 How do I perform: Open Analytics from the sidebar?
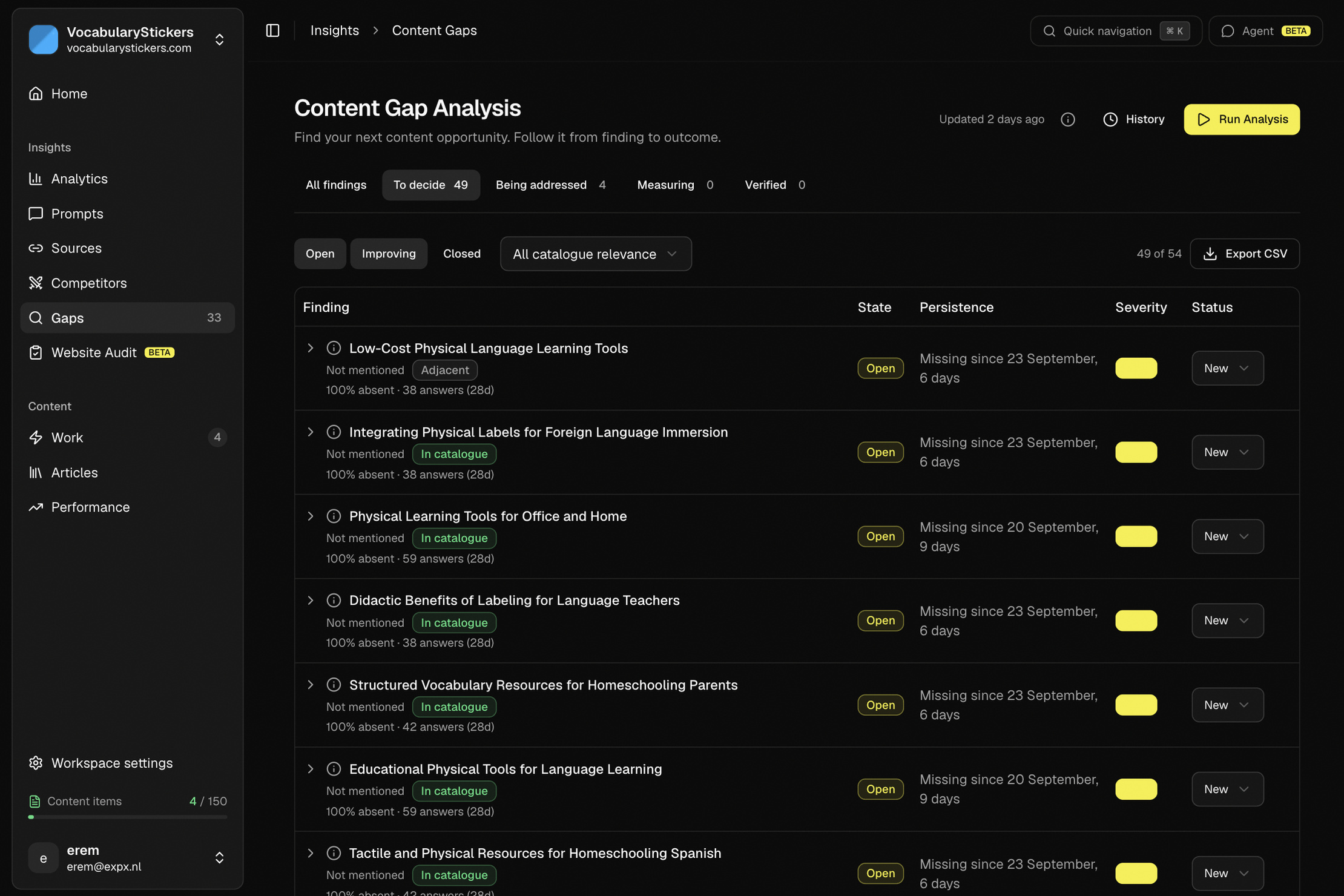click(x=128, y=179)
